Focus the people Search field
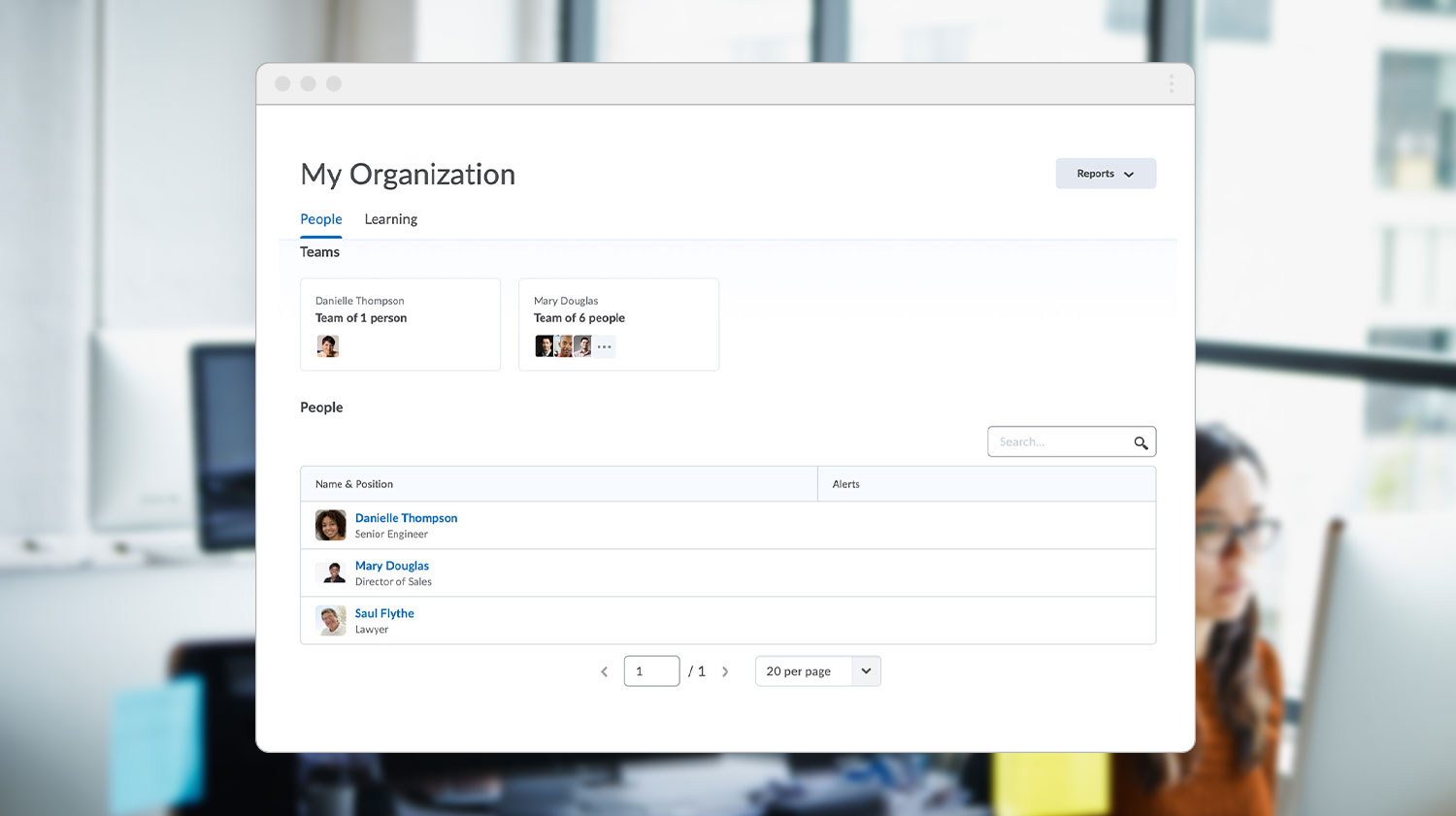The image size is (1456, 816). (1072, 441)
